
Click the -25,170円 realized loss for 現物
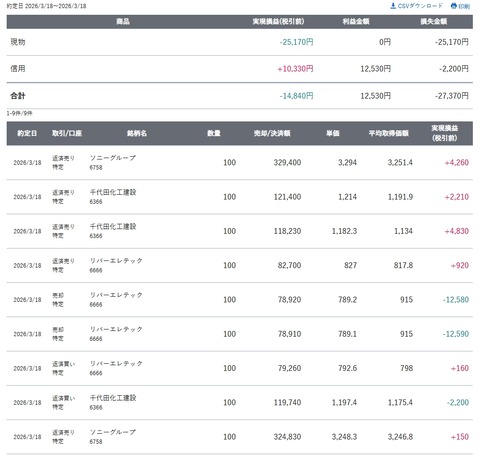pyautogui.click(x=296, y=42)
